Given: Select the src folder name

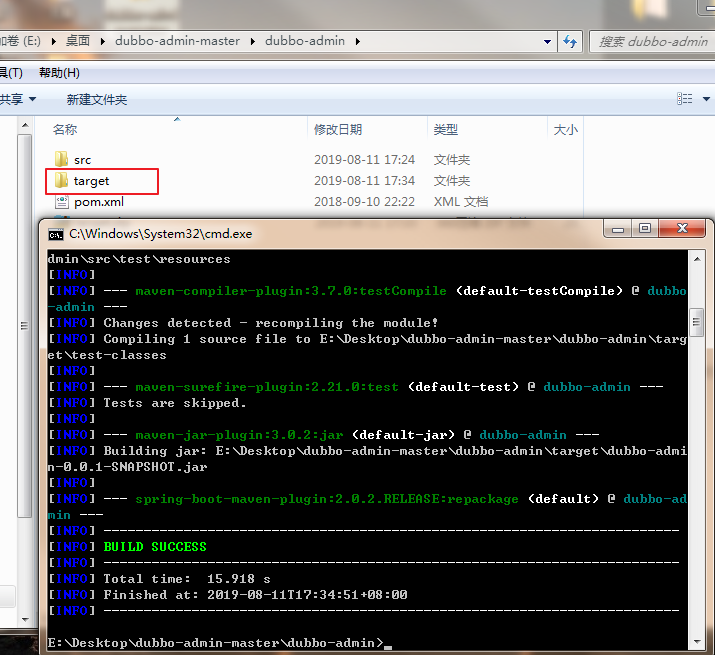Looking at the screenshot, I should pyautogui.click(x=83, y=160).
